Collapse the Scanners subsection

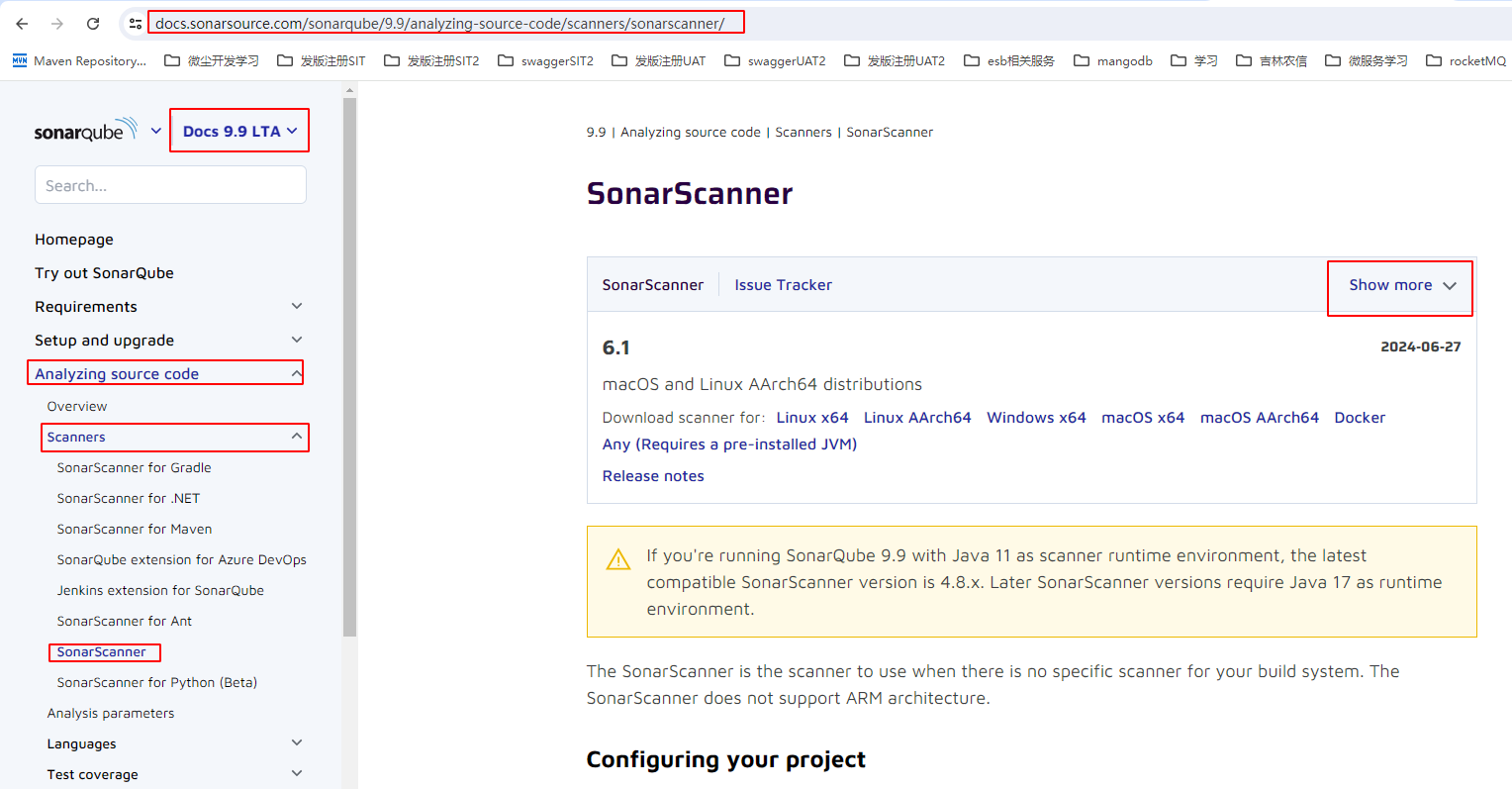click(x=297, y=437)
